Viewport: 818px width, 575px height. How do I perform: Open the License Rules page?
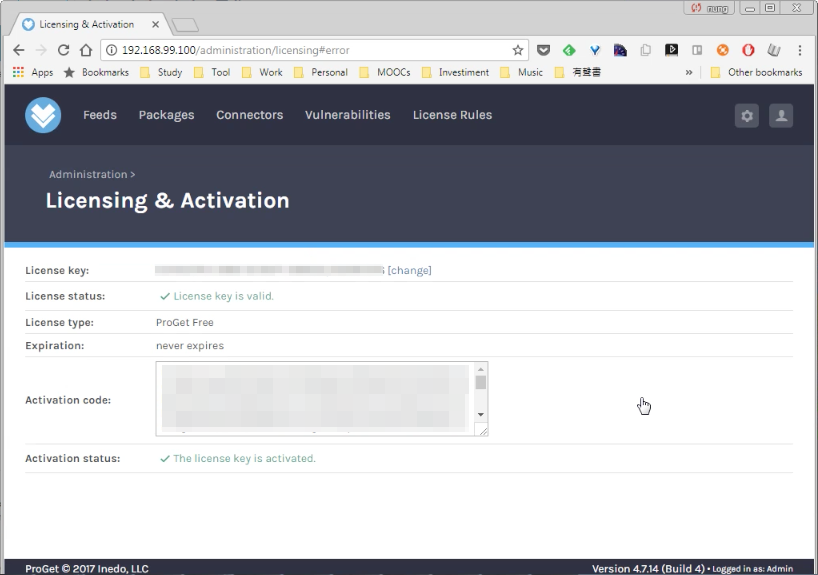pos(452,115)
